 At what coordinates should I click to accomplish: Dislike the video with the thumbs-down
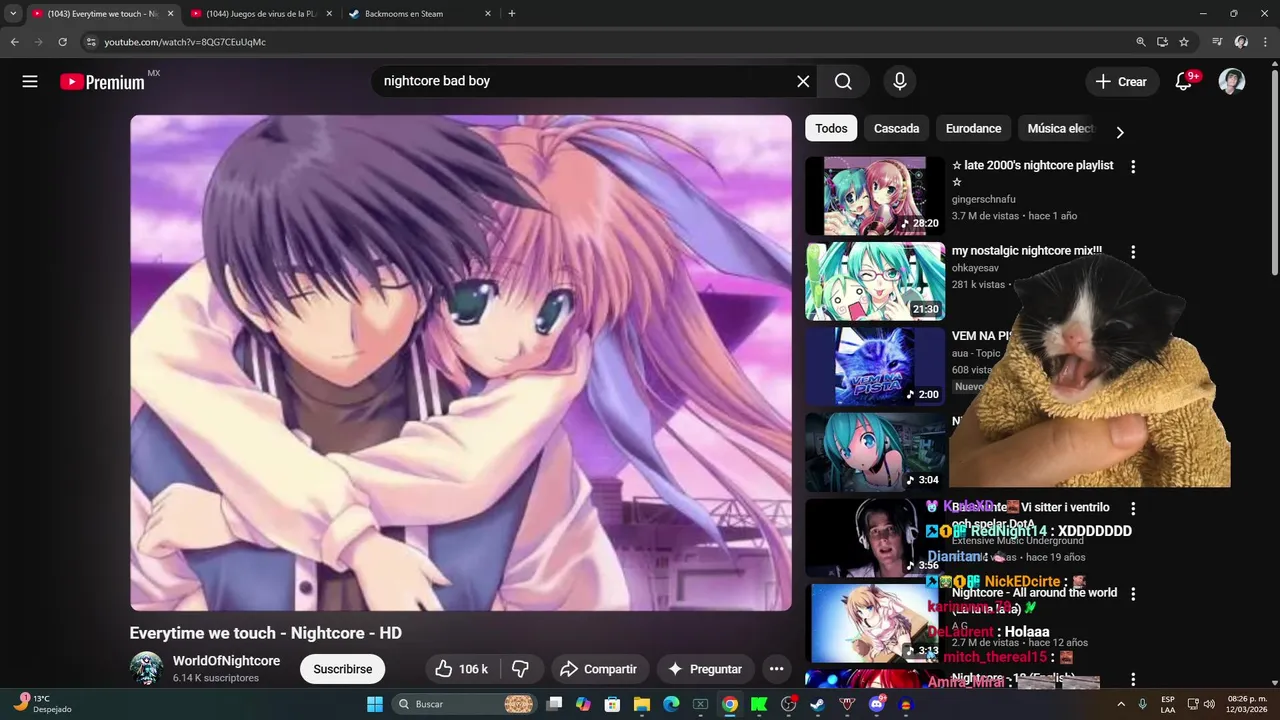(x=521, y=669)
